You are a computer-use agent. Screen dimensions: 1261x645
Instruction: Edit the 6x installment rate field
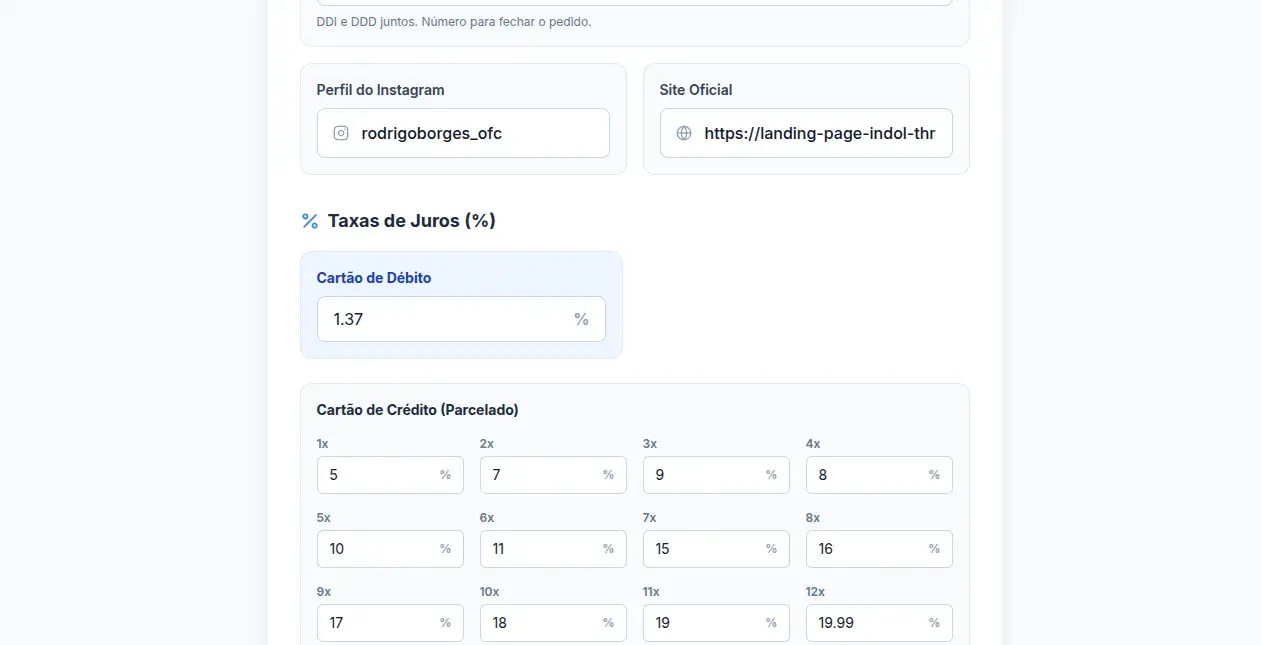[553, 549]
